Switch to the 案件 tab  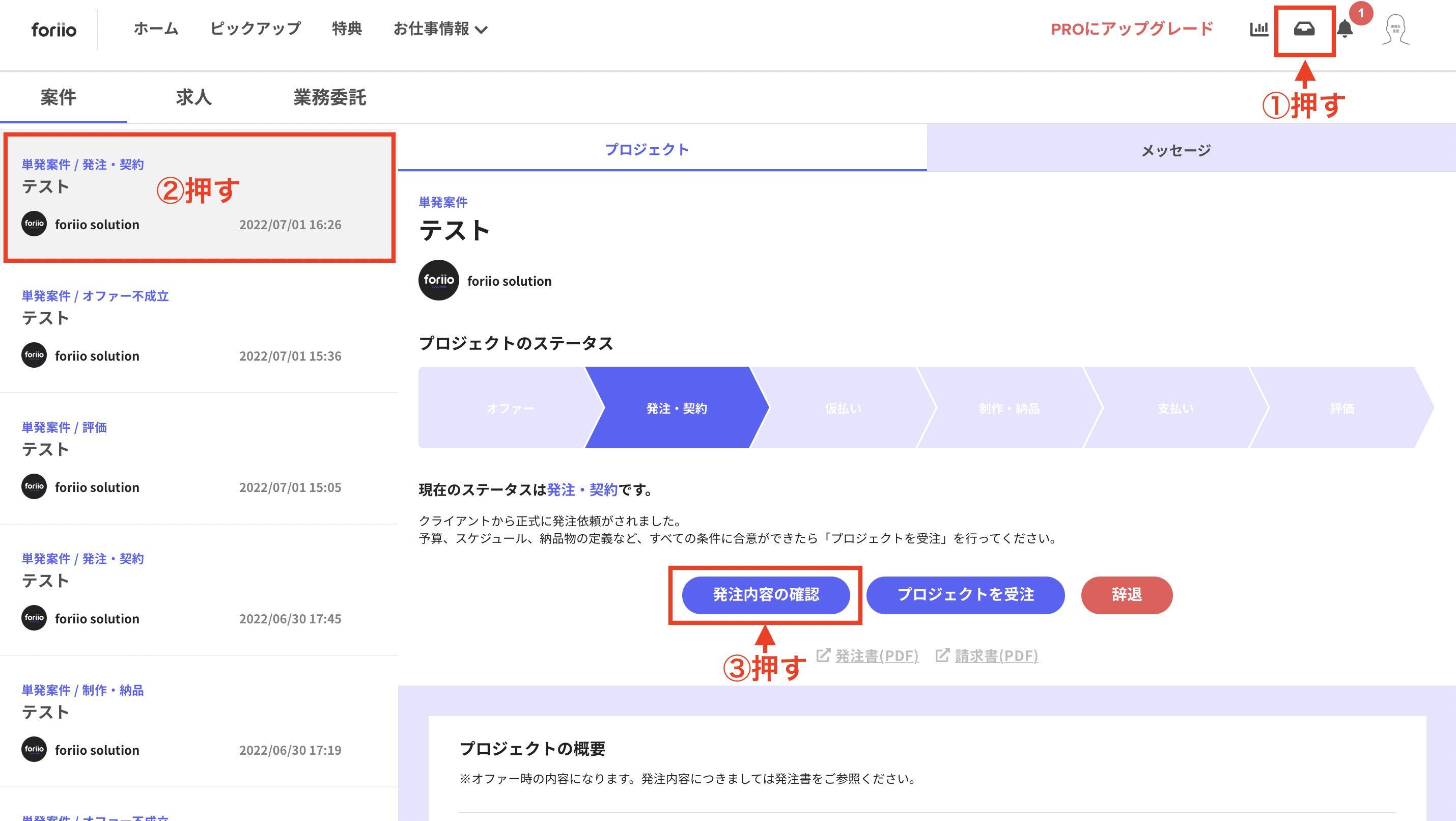[58, 97]
